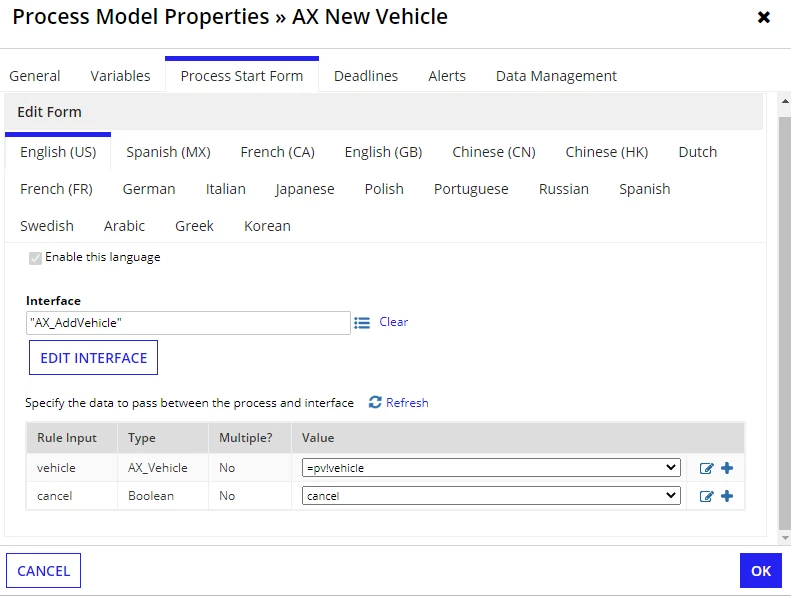Click the Value column header
The width and height of the screenshot is (791, 596).
click(x=518, y=438)
